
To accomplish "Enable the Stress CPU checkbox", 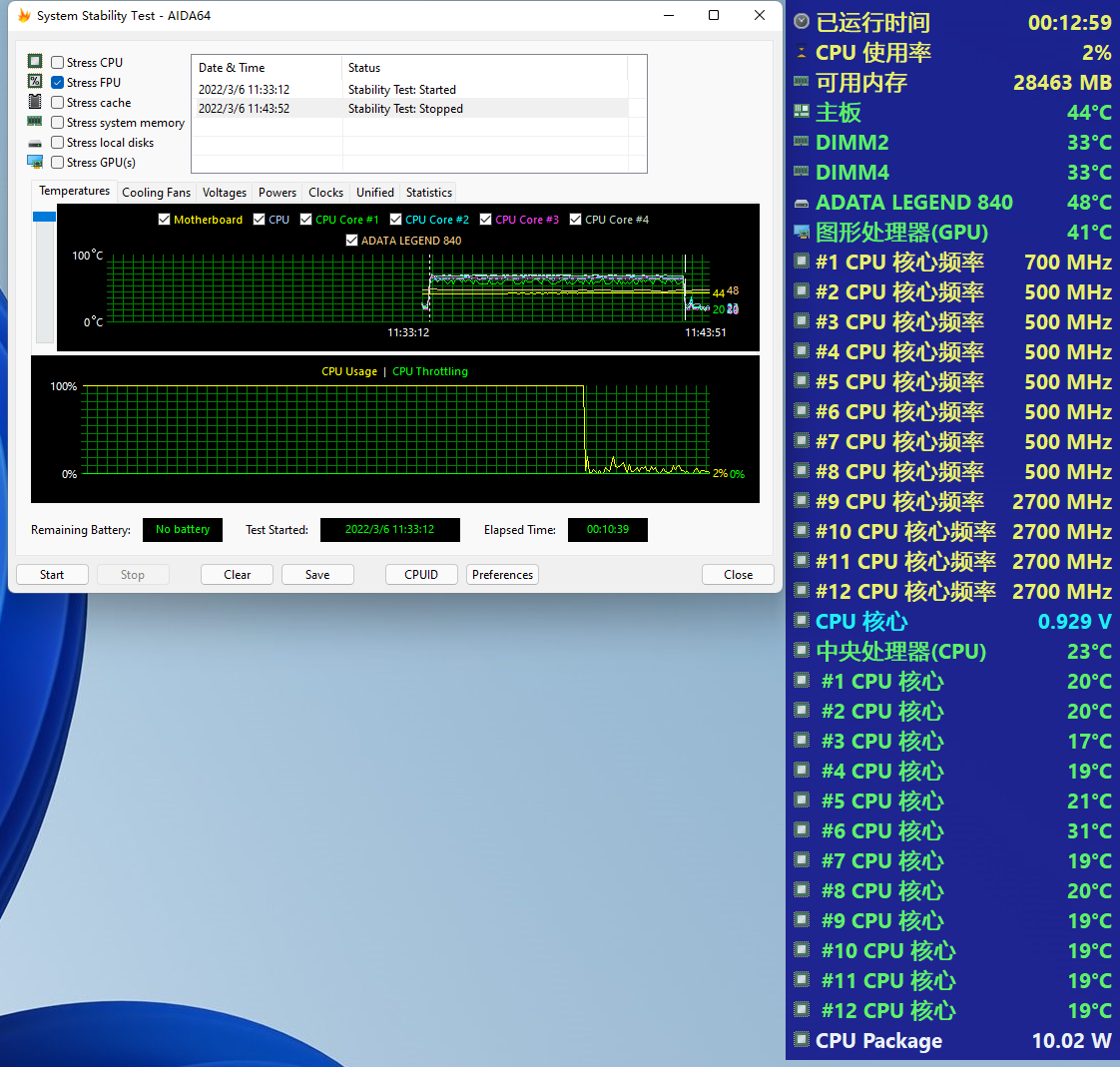I will pos(58,62).
